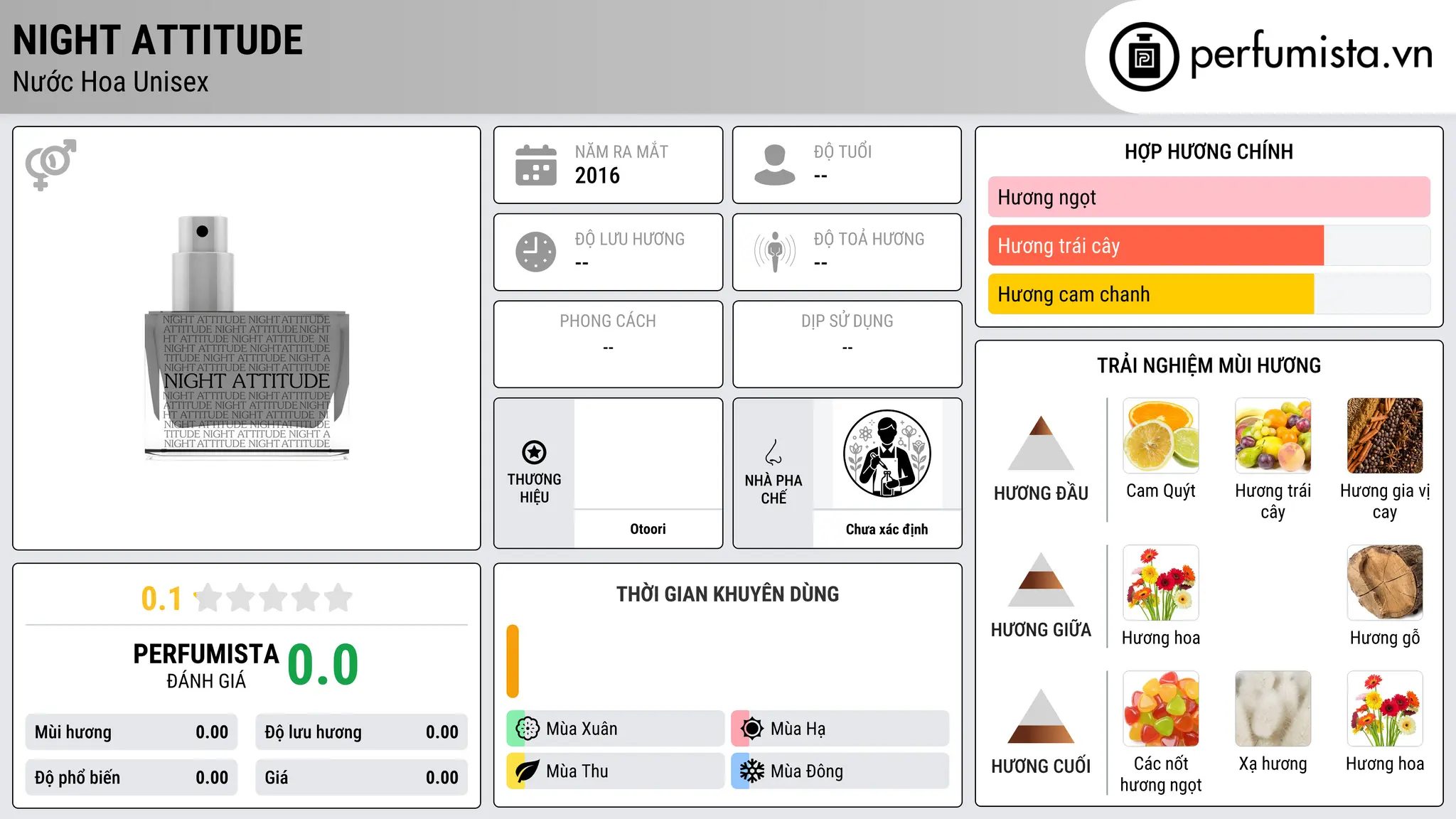Click the Hương gia vị cay spice thumbnail
Viewport: 1456px width, 819px height.
pos(1385,436)
